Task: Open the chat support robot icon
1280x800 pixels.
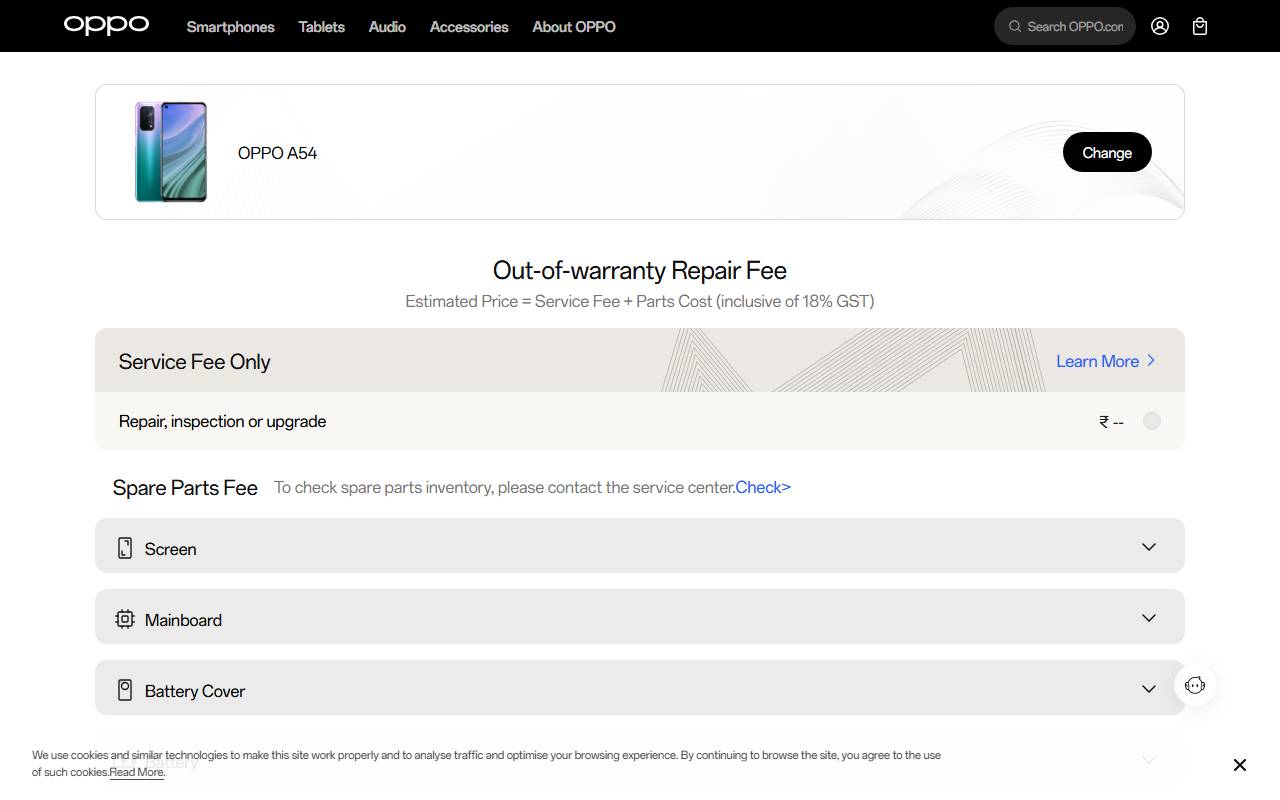Action: (1195, 685)
